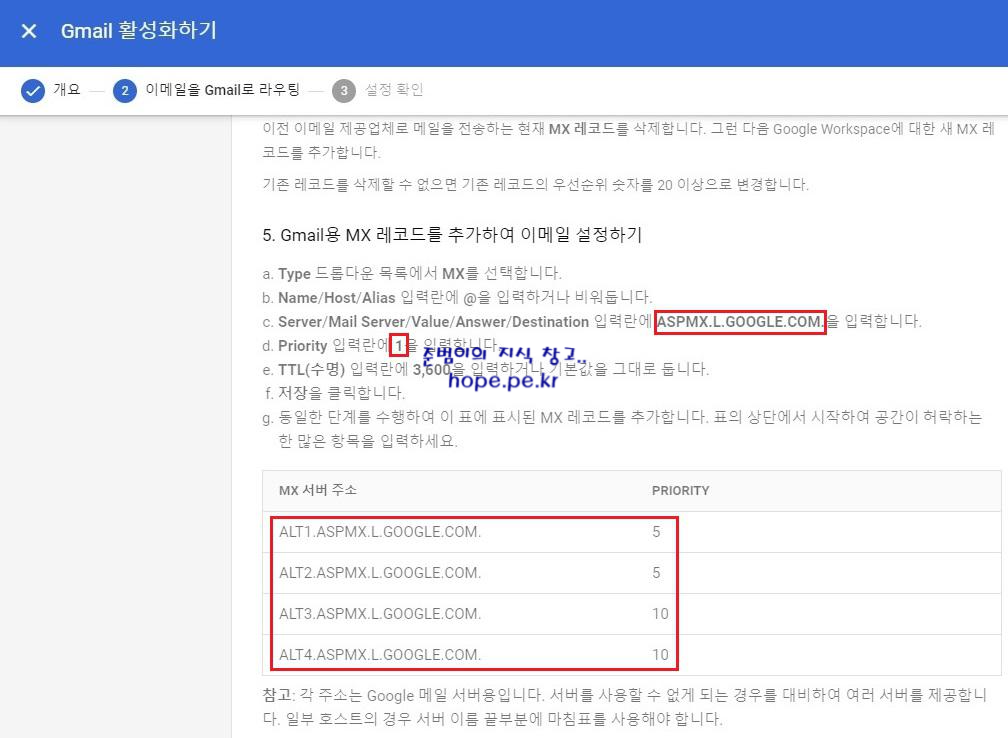Click priority 5 in ALT2 row
This screenshot has width=1008, height=738.
[x=656, y=573]
